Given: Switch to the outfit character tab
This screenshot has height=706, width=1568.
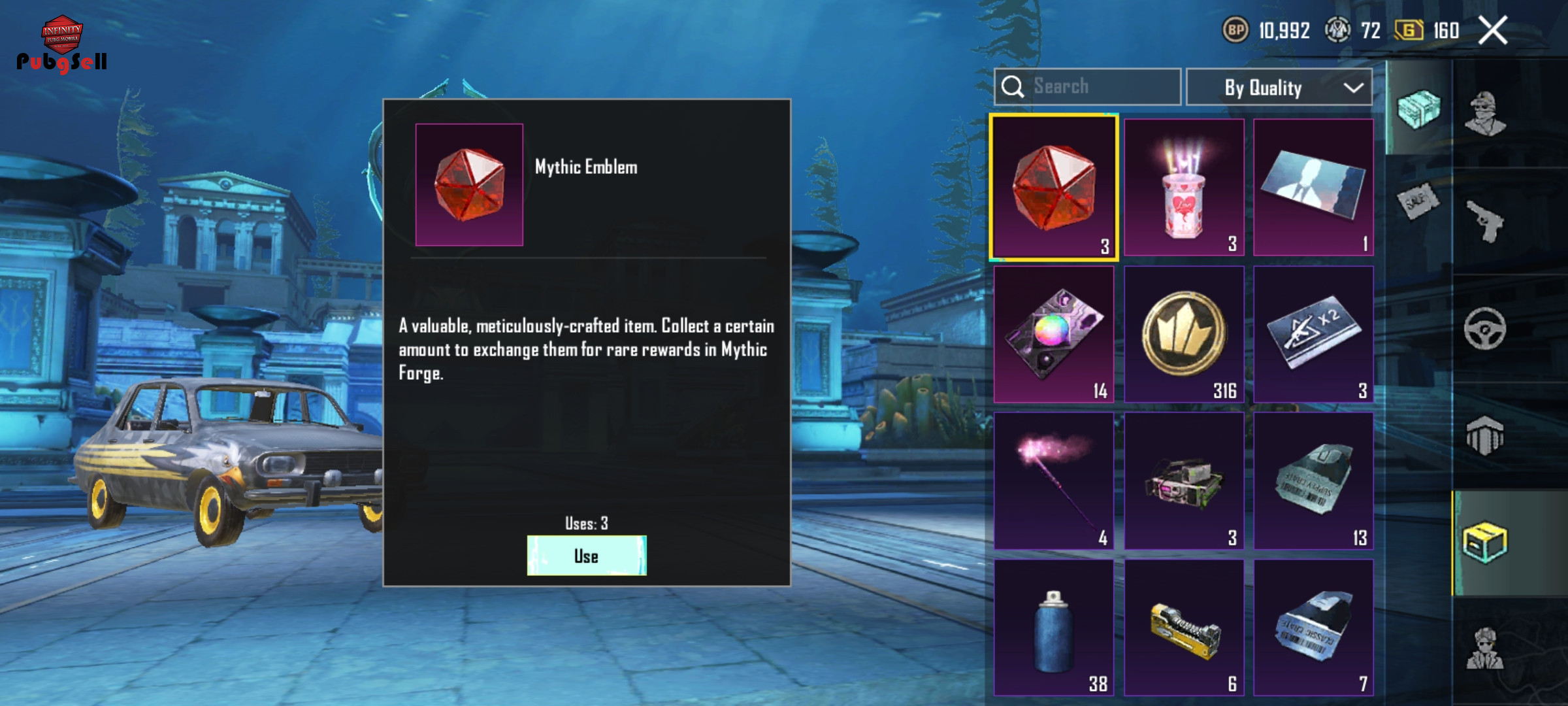Looking at the screenshot, I should (1484, 114).
